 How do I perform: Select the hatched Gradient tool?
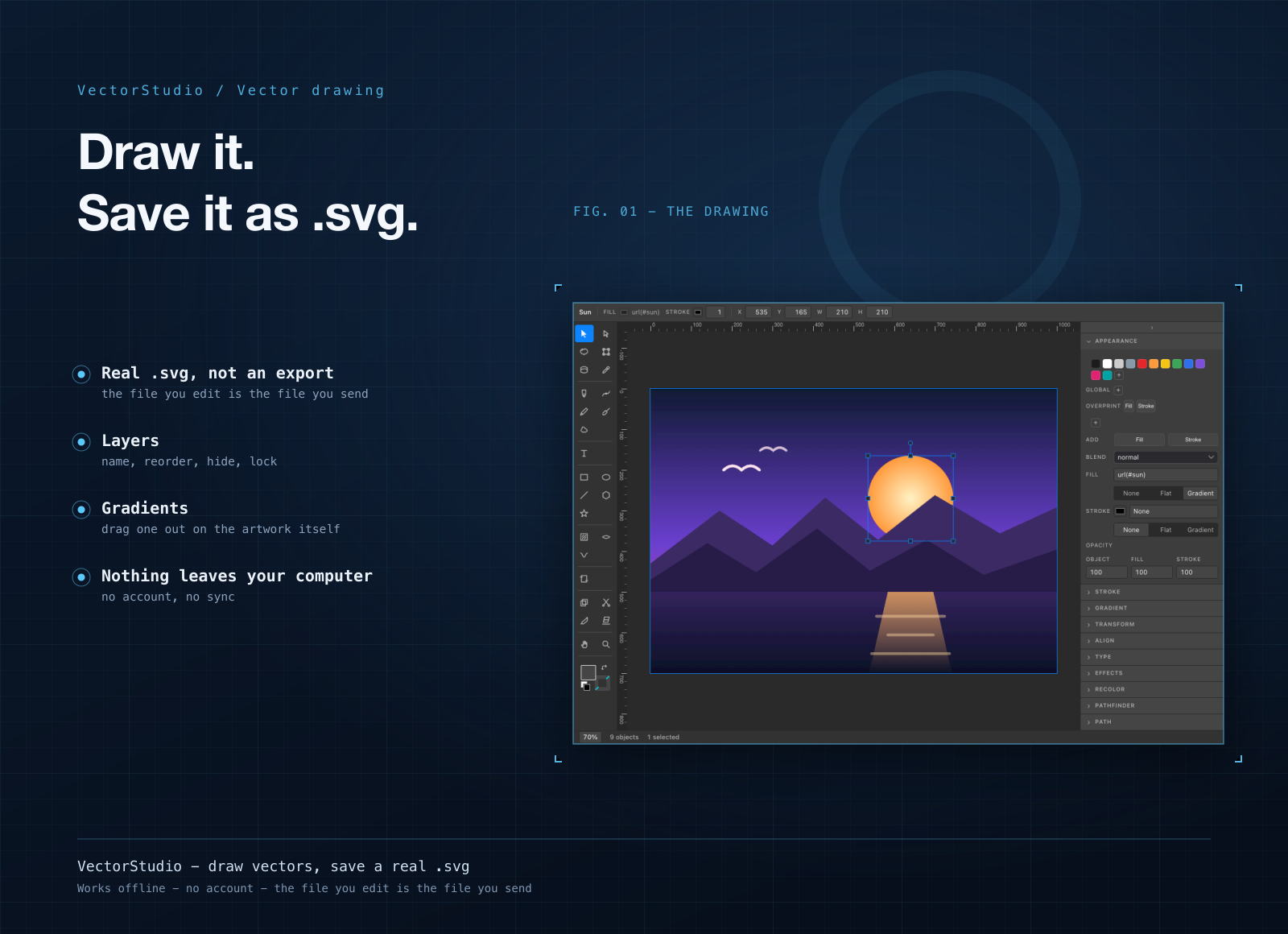pyautogui.click(x=584, y=537)
